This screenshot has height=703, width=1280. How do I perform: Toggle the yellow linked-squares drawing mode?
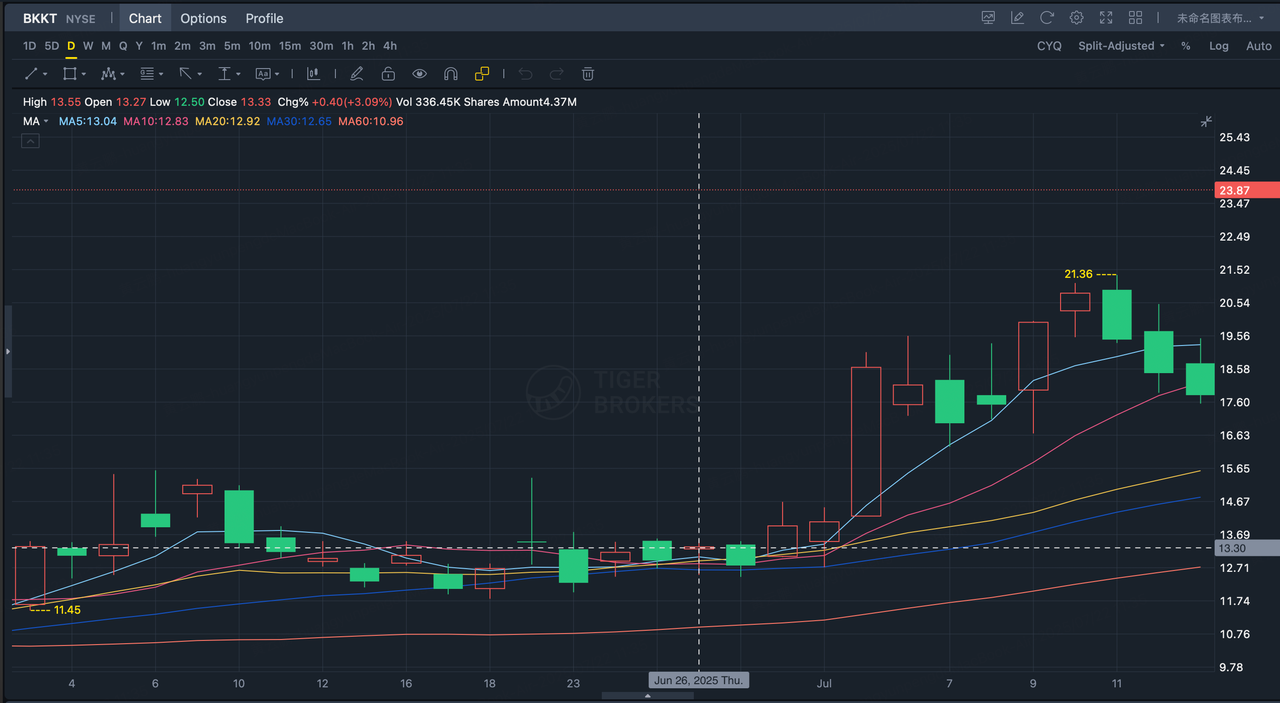pyautogui.click(x=482, y=73)
